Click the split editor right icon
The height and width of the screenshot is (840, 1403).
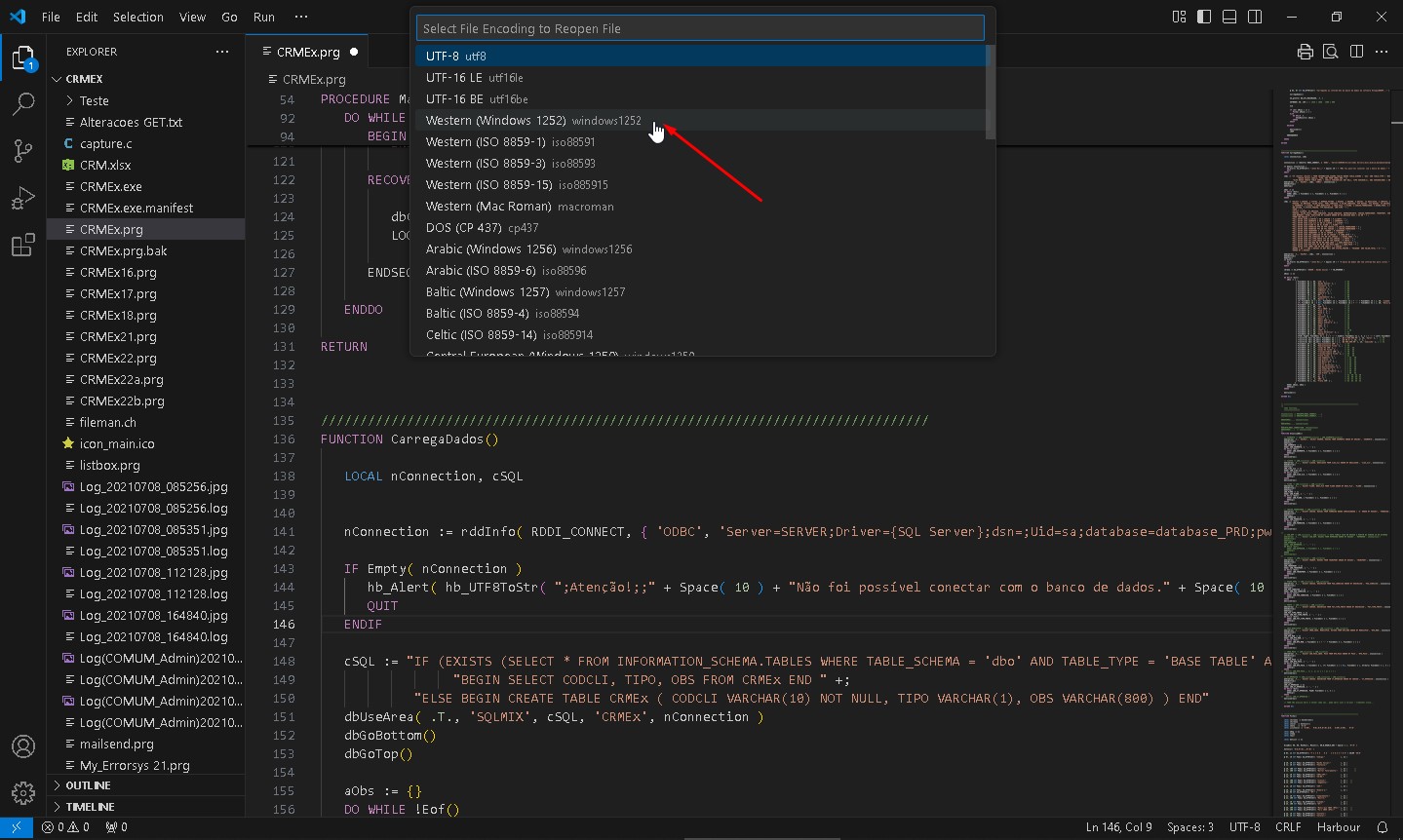click(x=1356, y=52)
